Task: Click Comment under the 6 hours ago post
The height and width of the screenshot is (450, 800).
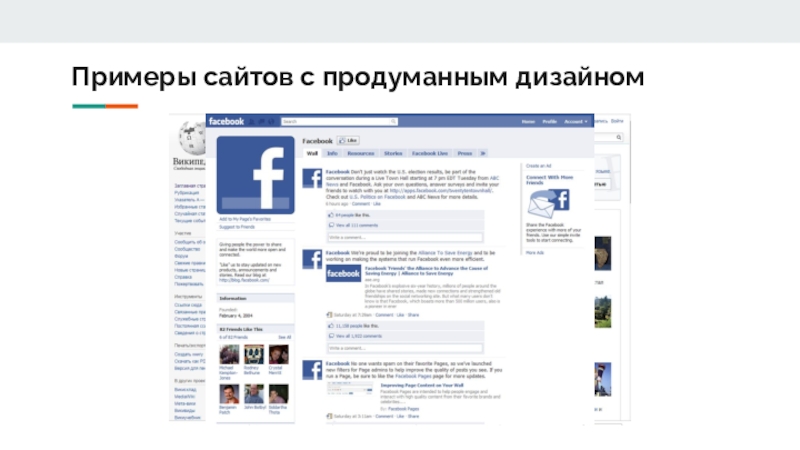Action: [361, 204]
